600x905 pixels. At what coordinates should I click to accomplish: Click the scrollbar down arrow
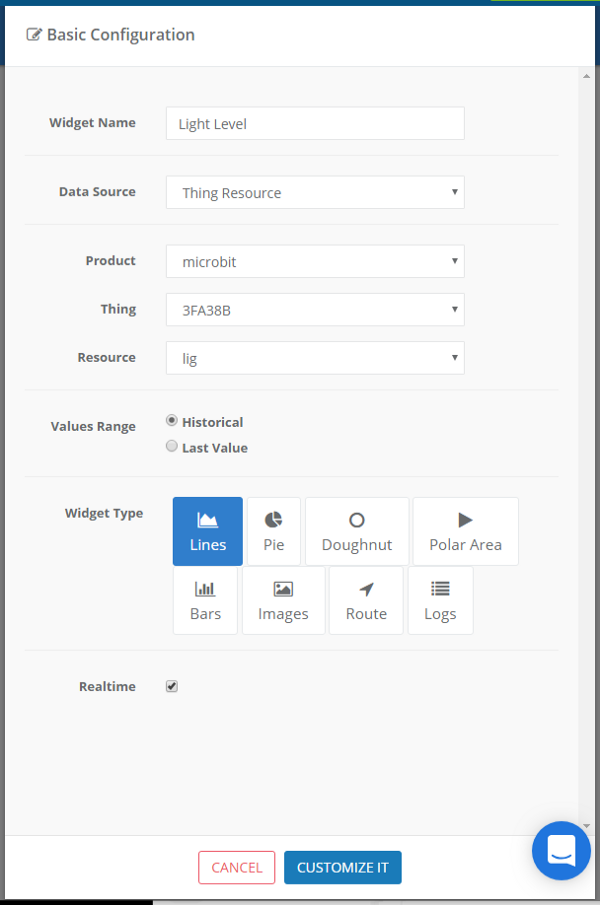[586, 826]
